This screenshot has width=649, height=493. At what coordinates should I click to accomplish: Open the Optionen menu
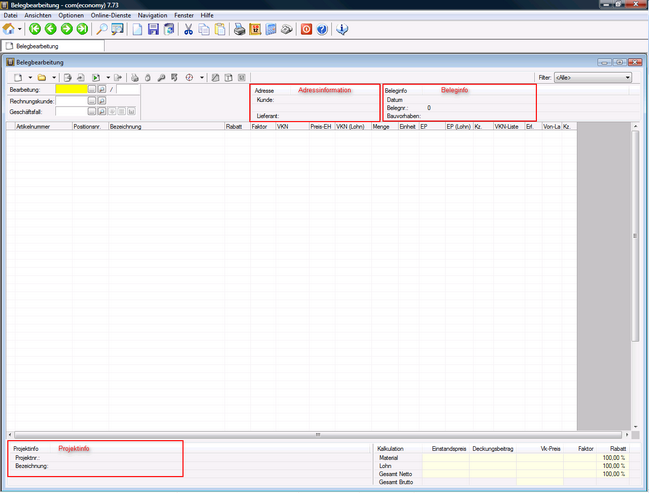pos(71,15)
